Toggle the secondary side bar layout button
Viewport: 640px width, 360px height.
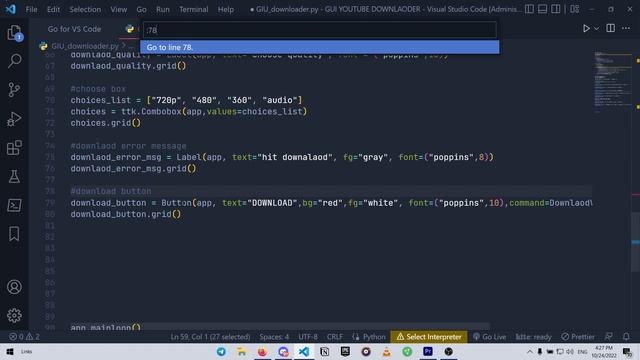(556, 9)
